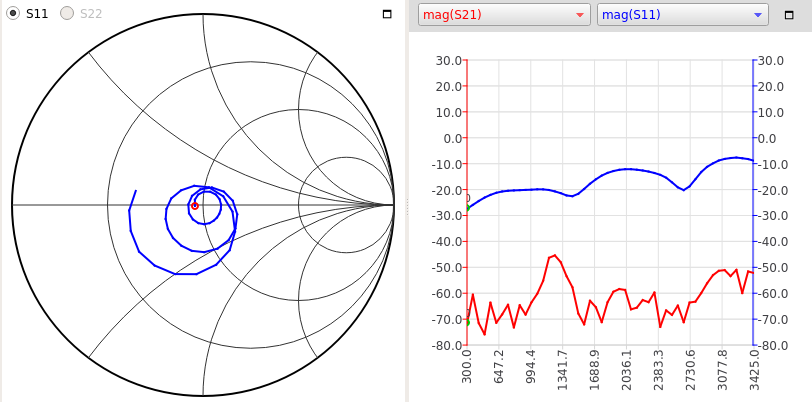Open the mag(S11) trace dropdown
The width and height of the screenshot is (812, 402).
tap(683, 15)
